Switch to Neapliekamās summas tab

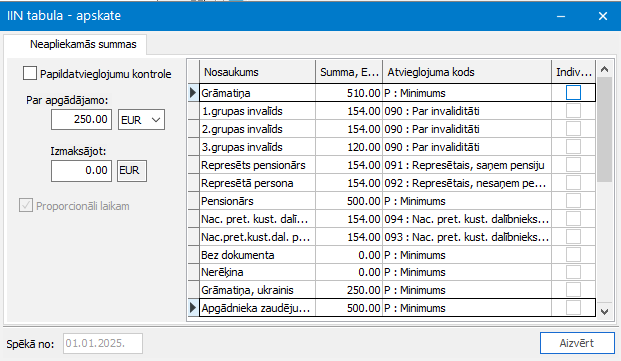[x=83, y=44]
